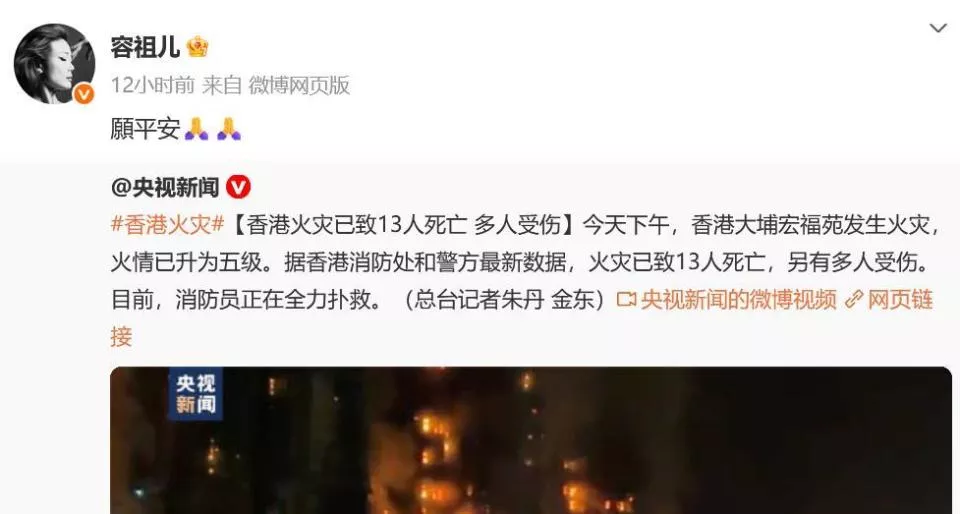Open the 央视新闻的微博视频 link
Screen dimensions: 960x514
click(738, 300)
